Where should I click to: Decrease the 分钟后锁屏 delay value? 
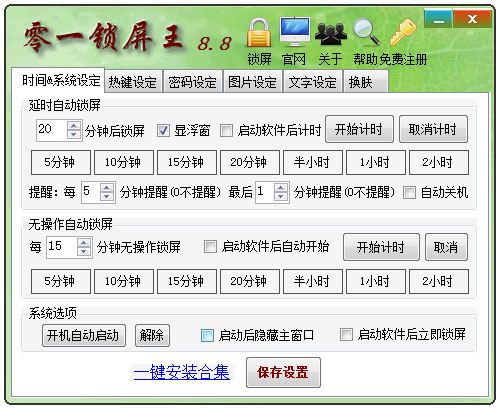click(74, 135)
